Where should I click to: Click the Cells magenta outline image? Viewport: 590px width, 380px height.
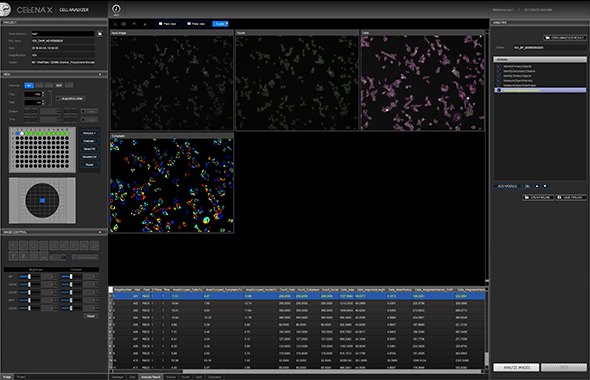click(423, 83)
